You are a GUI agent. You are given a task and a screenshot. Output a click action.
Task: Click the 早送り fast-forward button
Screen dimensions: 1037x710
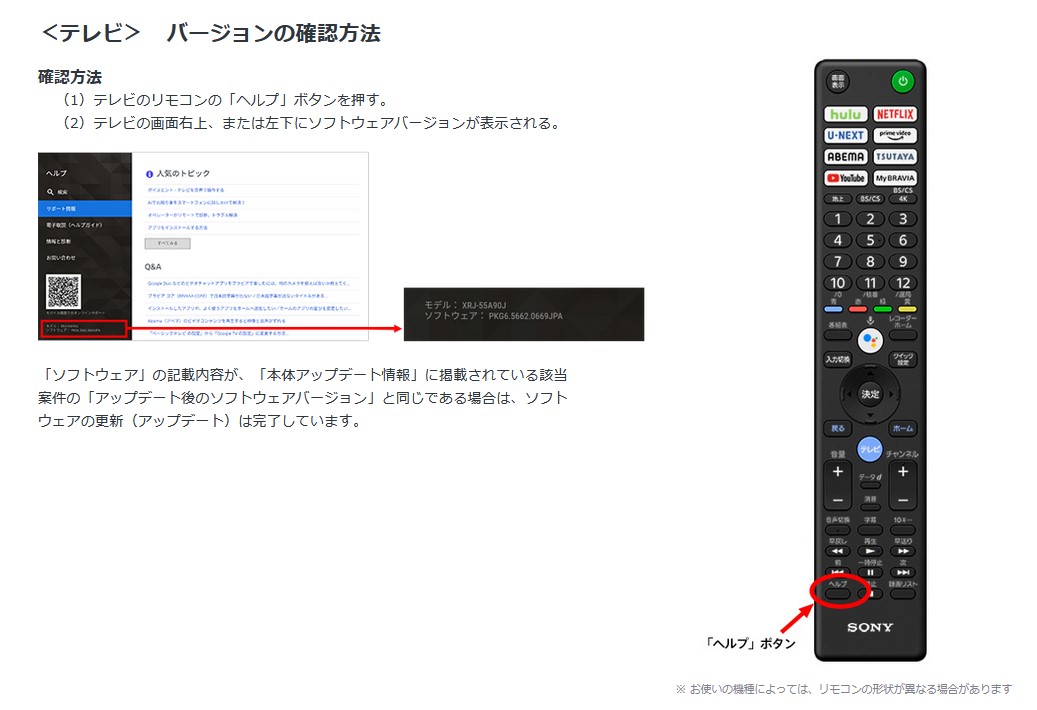point(903,551)
